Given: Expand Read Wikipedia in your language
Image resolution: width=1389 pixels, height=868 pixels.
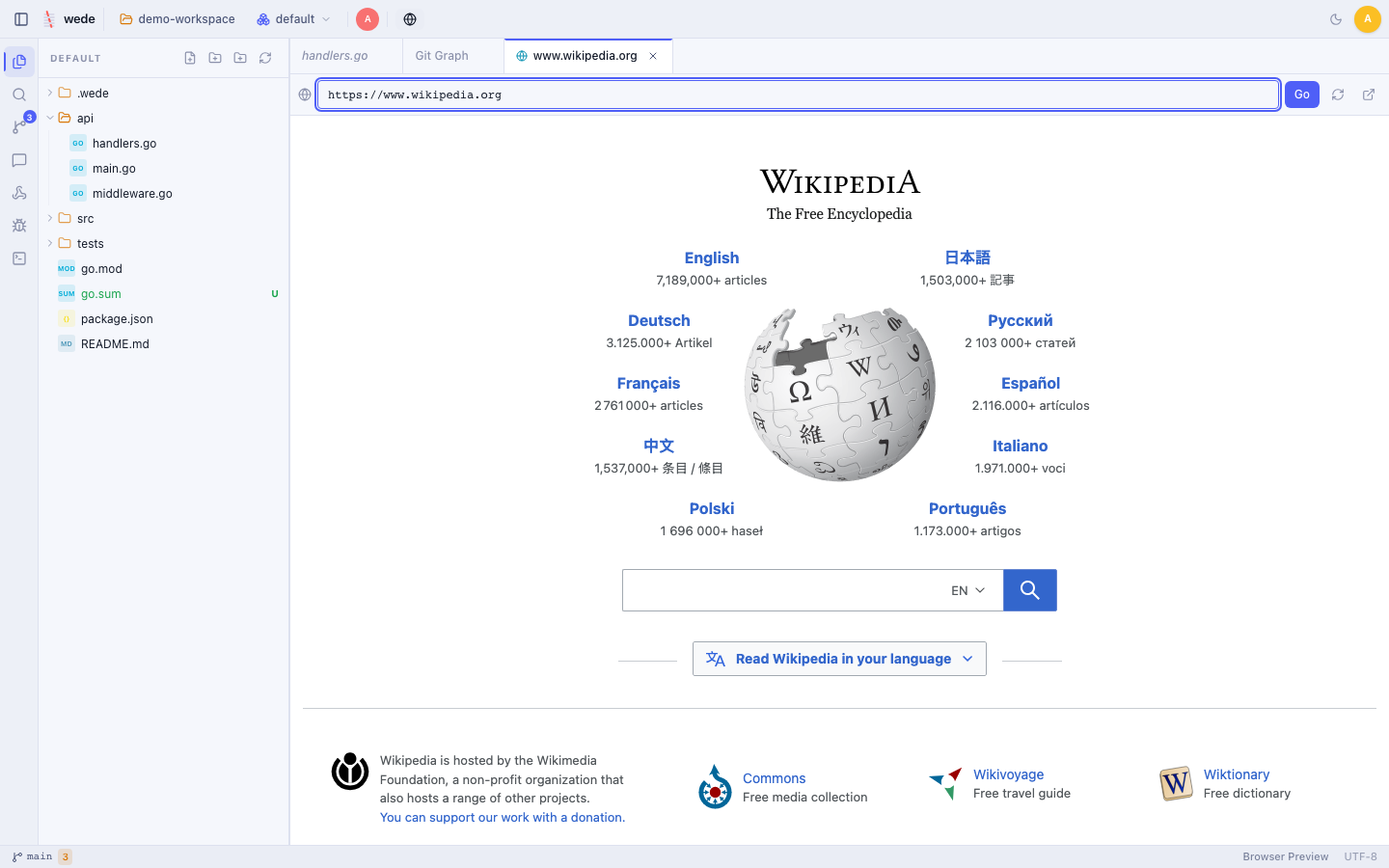Looking at the screenshot, I should tap(839, 659).
